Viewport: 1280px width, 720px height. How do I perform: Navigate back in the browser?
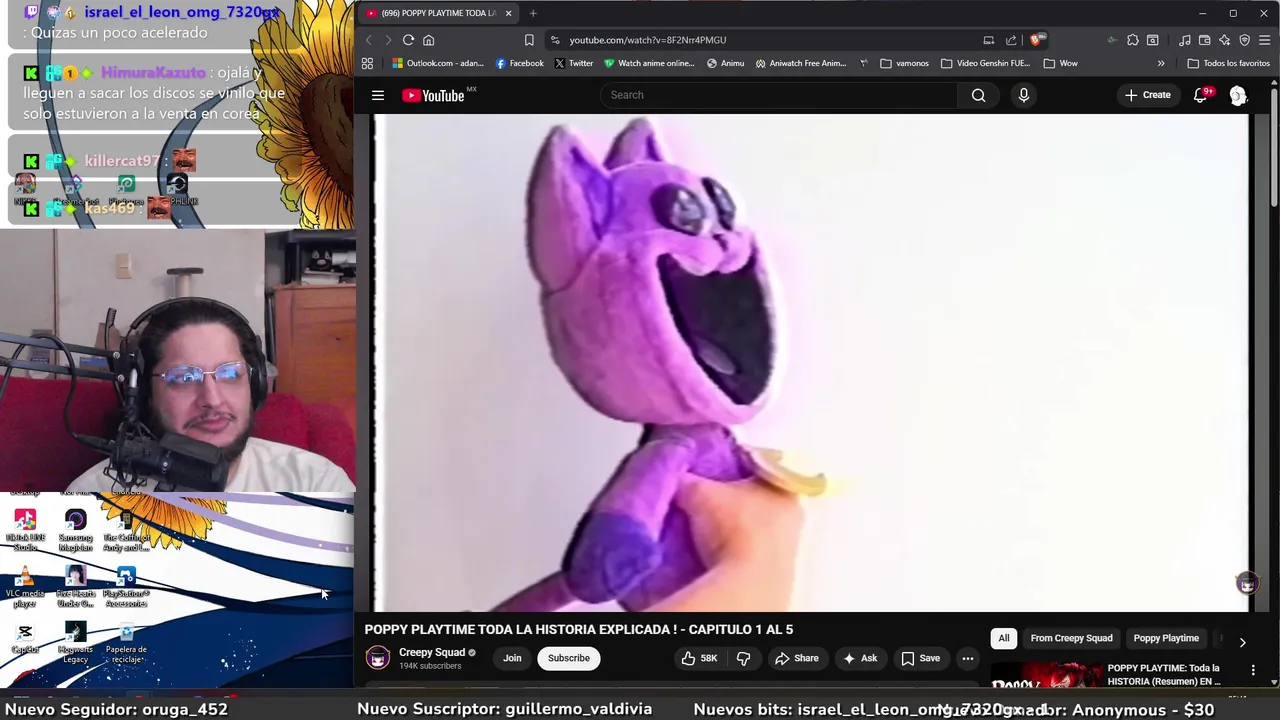368,40
